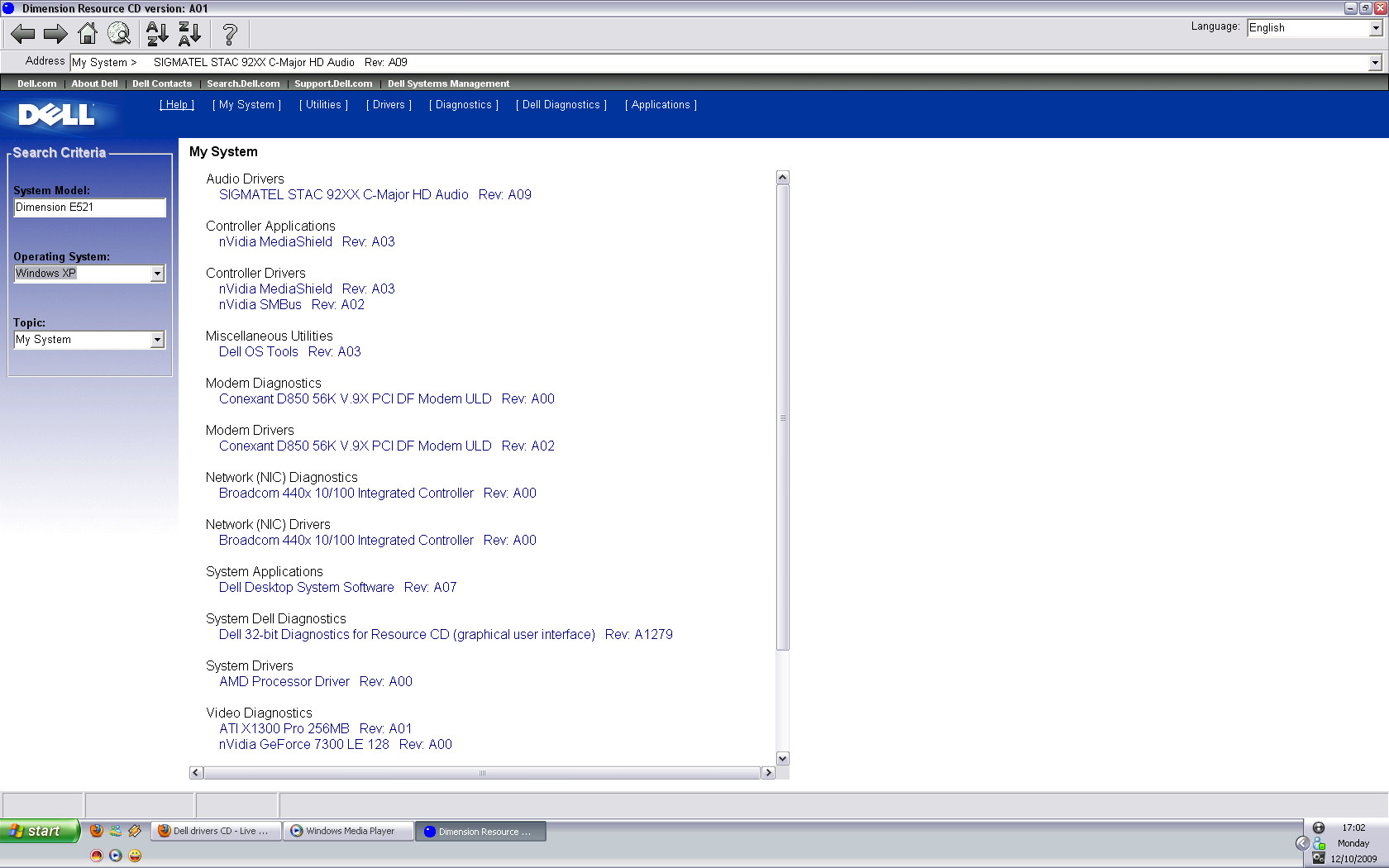
Task: Launch Windows Media Player quick launch icon
Action: 116,856
